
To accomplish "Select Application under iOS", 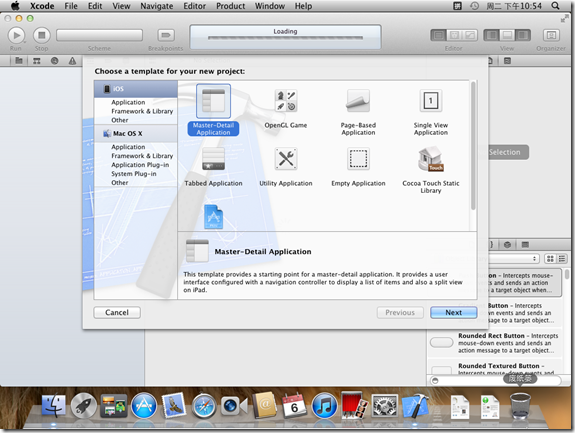I will tap(128, 102).
